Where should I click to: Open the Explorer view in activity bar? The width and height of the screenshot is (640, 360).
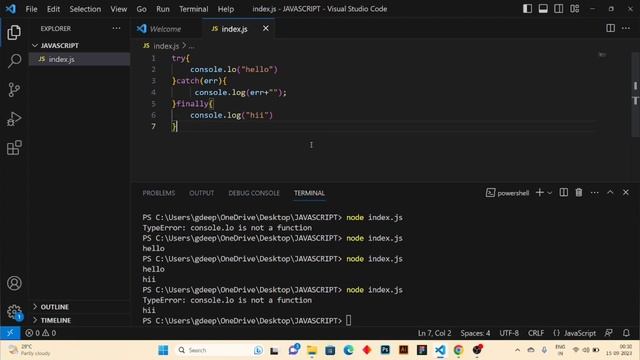14,33
